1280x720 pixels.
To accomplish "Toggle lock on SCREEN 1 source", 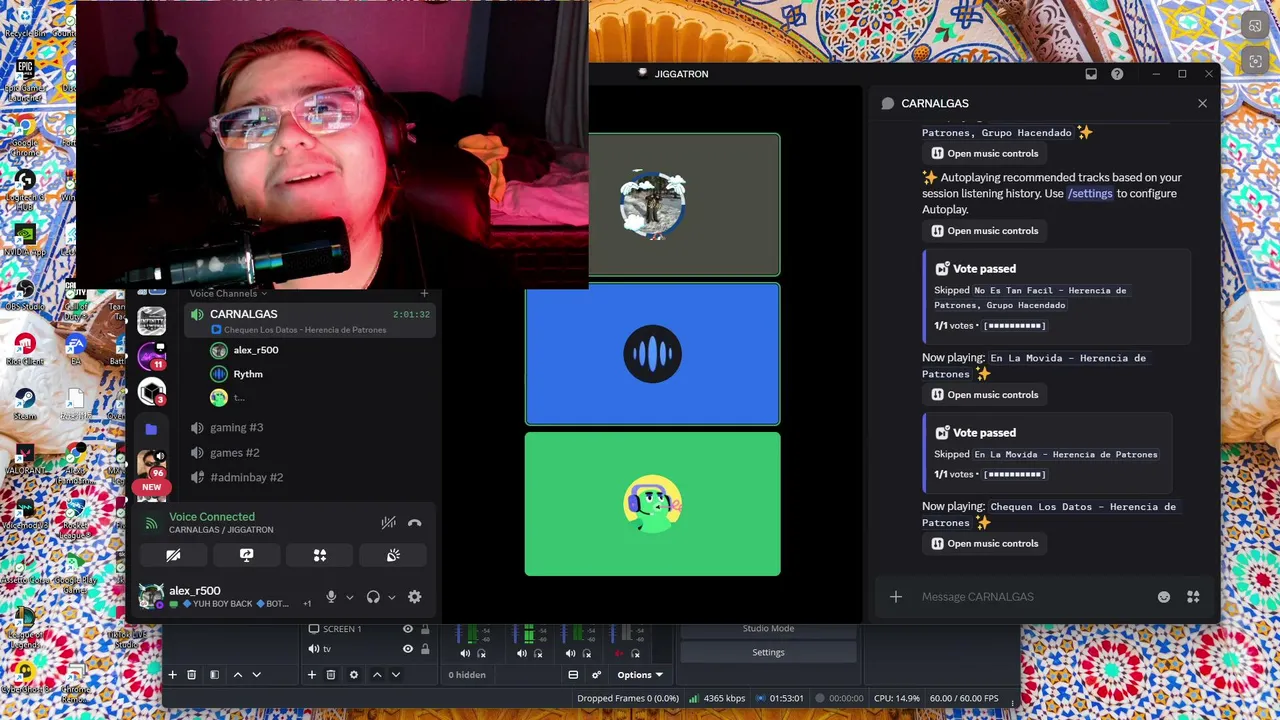I will pos(425,629).
